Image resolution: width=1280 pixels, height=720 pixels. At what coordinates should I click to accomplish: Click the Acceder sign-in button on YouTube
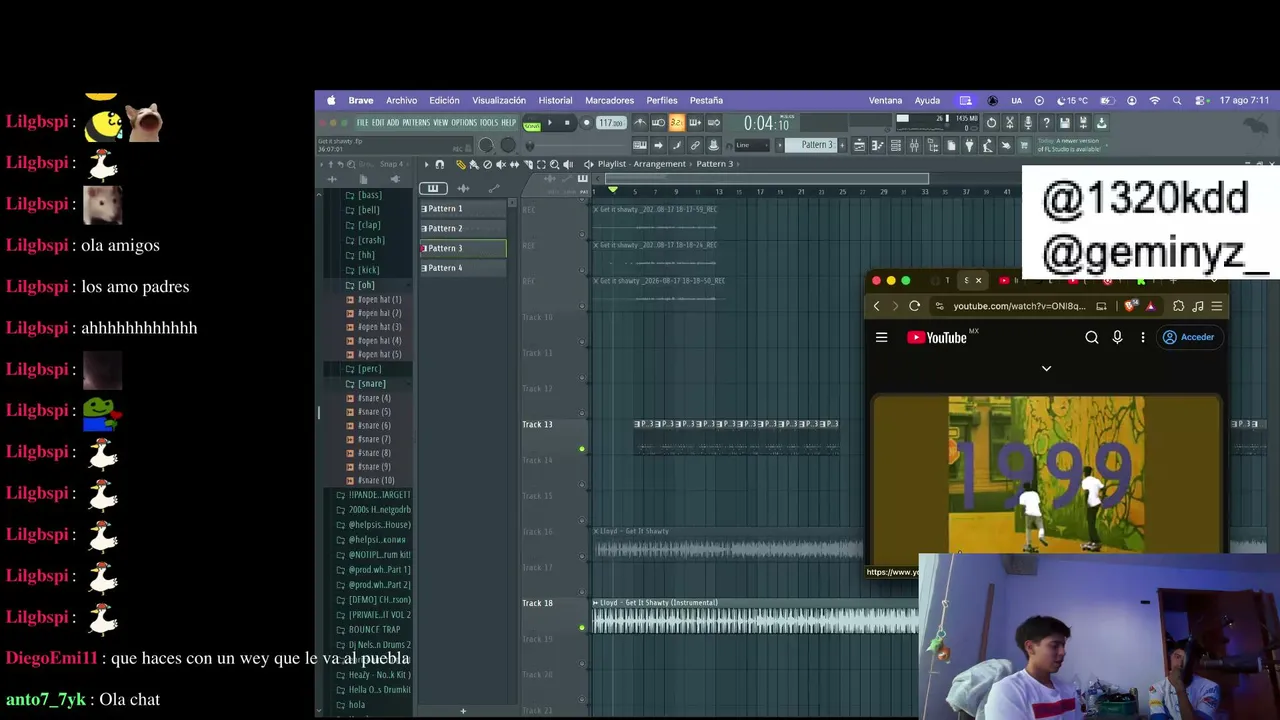(1189, 337)
